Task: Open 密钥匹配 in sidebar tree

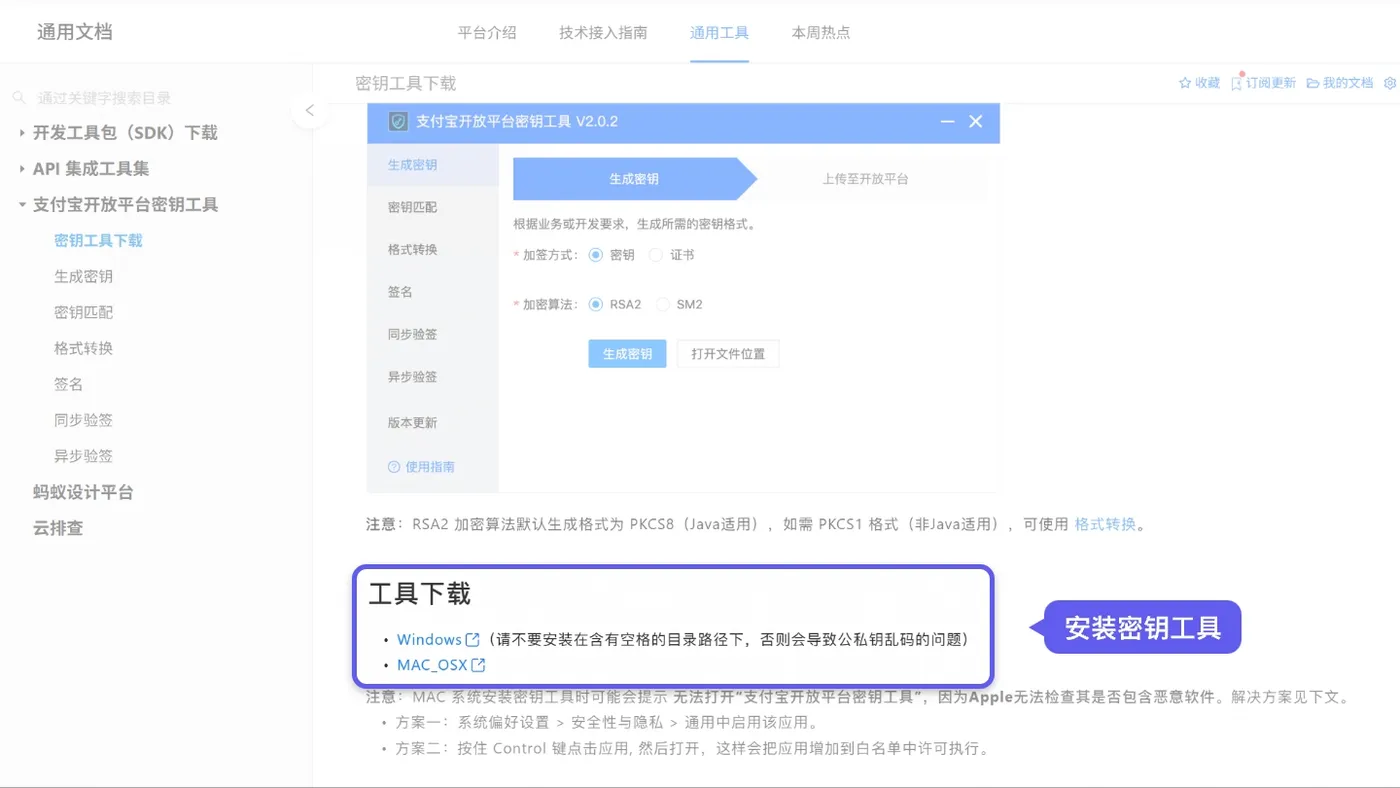Action: pyautogui.click(x=83, y=312)
